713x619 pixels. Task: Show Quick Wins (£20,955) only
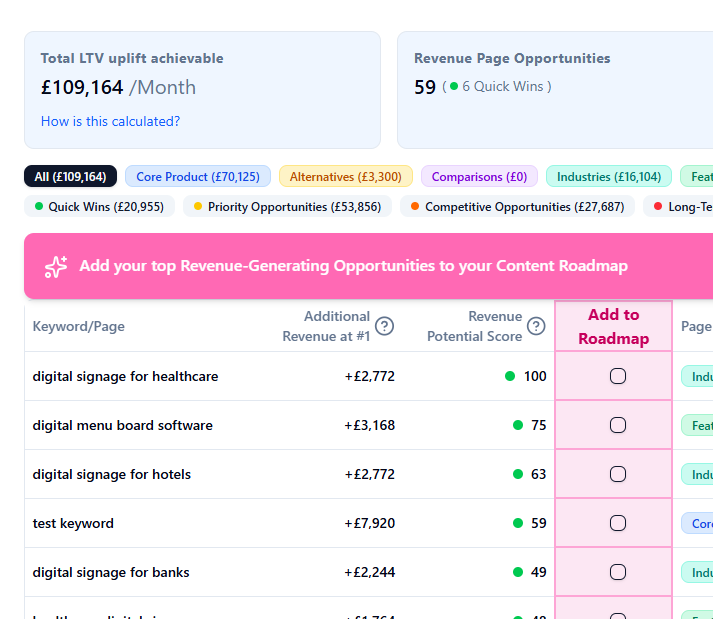click(100, 206)
